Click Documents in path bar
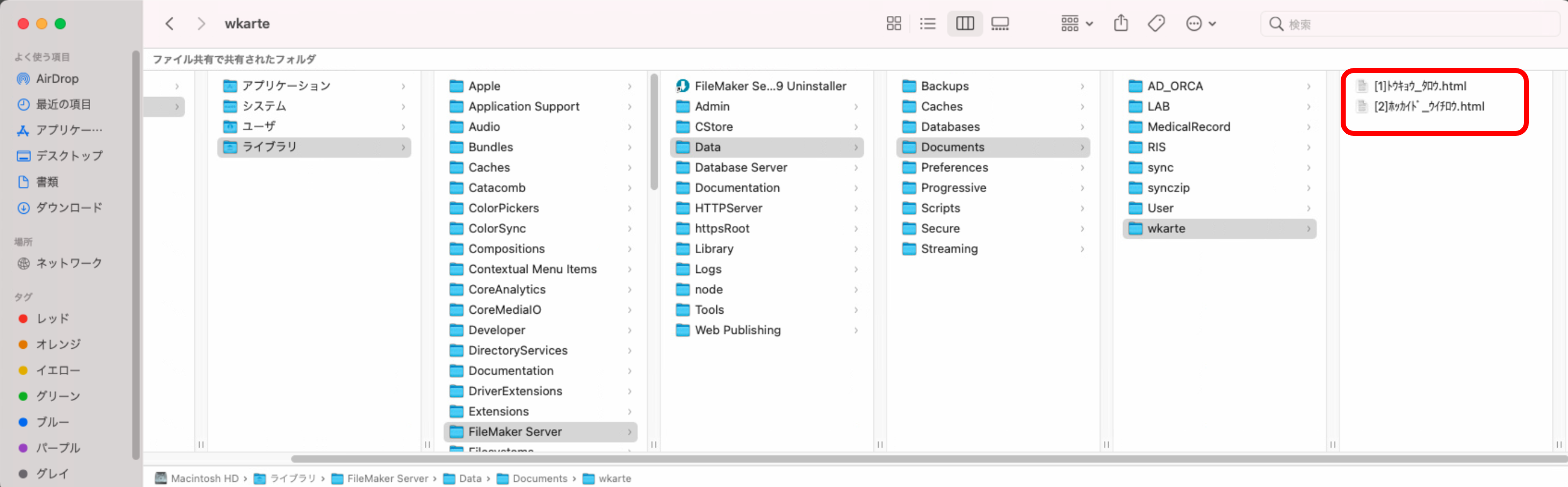This screenshot has height=487, width=1568. [x=533, y=478]
